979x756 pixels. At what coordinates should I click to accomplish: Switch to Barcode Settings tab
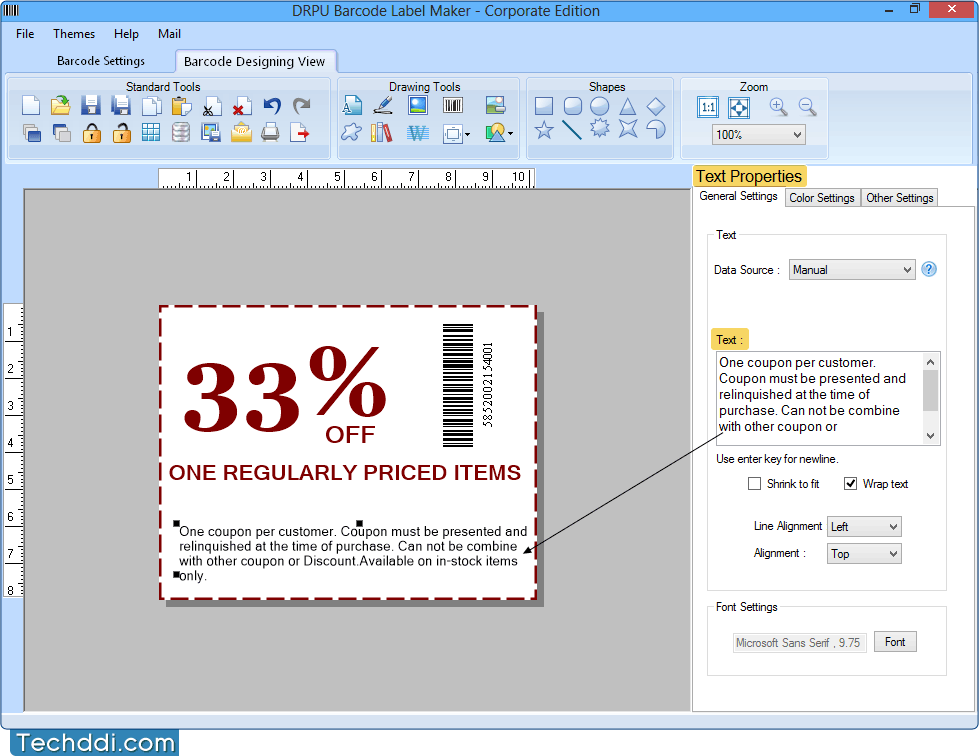coord(101,61)
